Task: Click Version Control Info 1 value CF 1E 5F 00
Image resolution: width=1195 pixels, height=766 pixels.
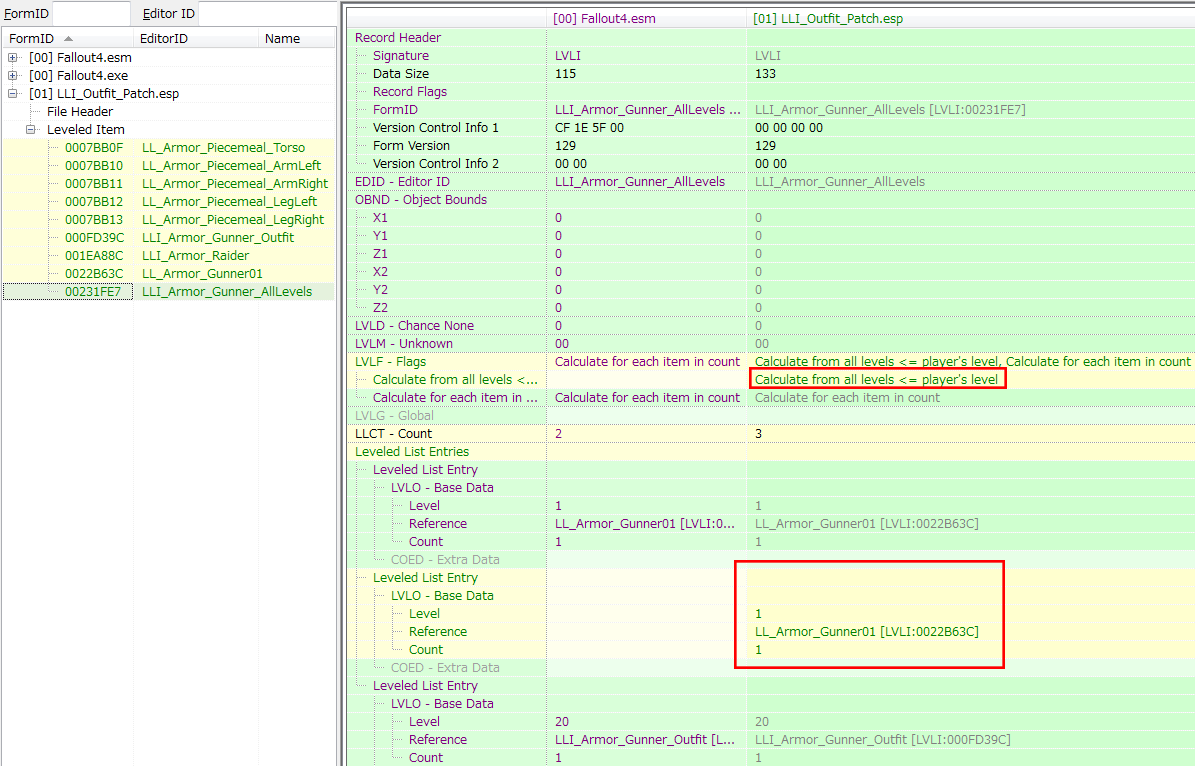Action: click(589, 128)
